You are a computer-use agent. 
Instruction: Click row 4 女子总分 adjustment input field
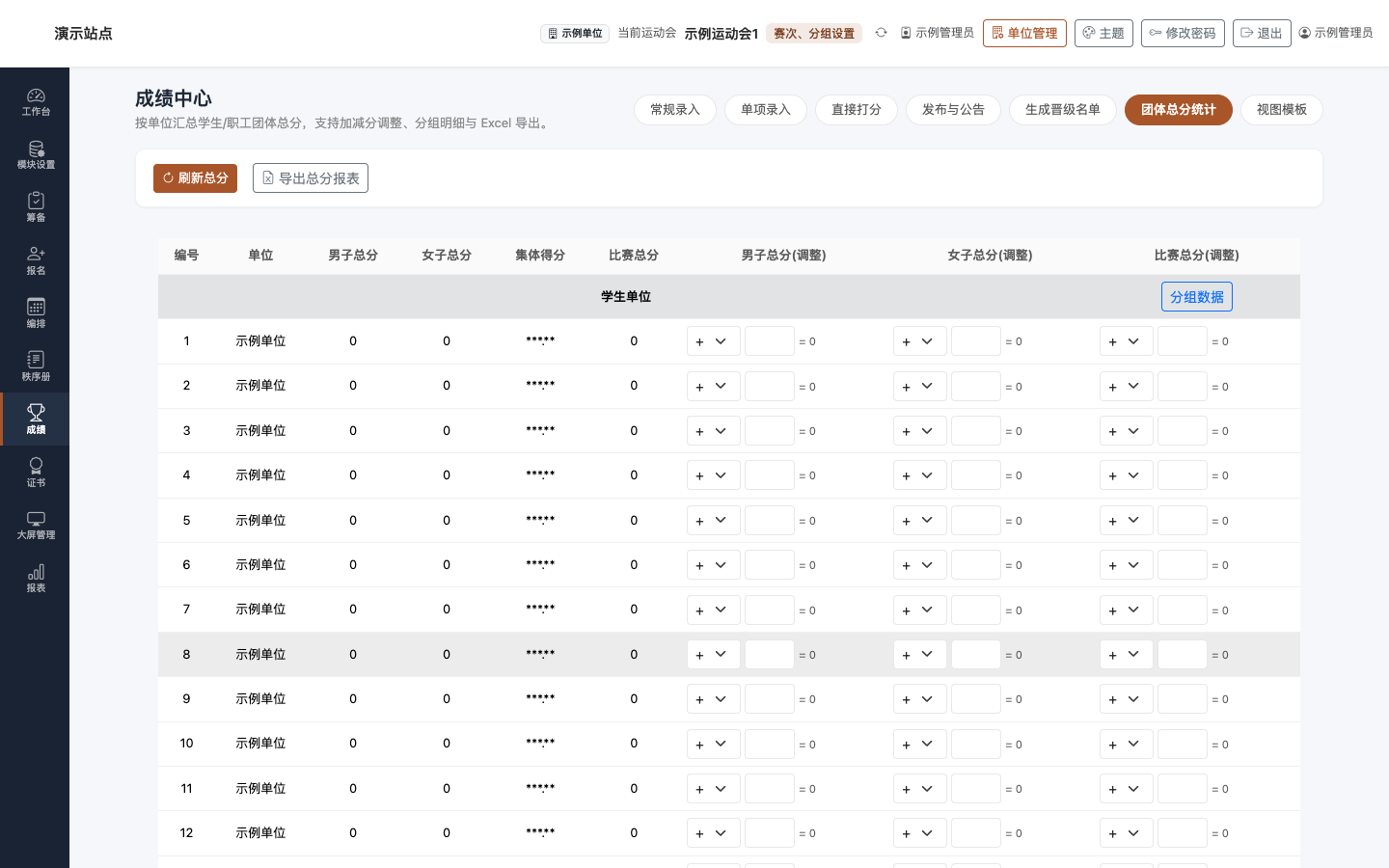pyautogui.click(x=976, y=475)
